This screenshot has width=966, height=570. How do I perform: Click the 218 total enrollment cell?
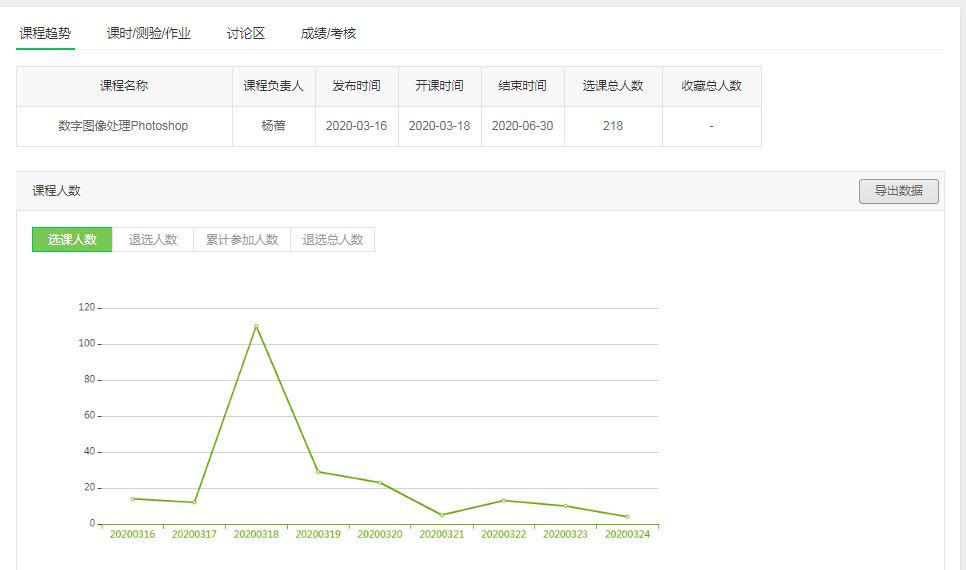click(x=613, y=126)
